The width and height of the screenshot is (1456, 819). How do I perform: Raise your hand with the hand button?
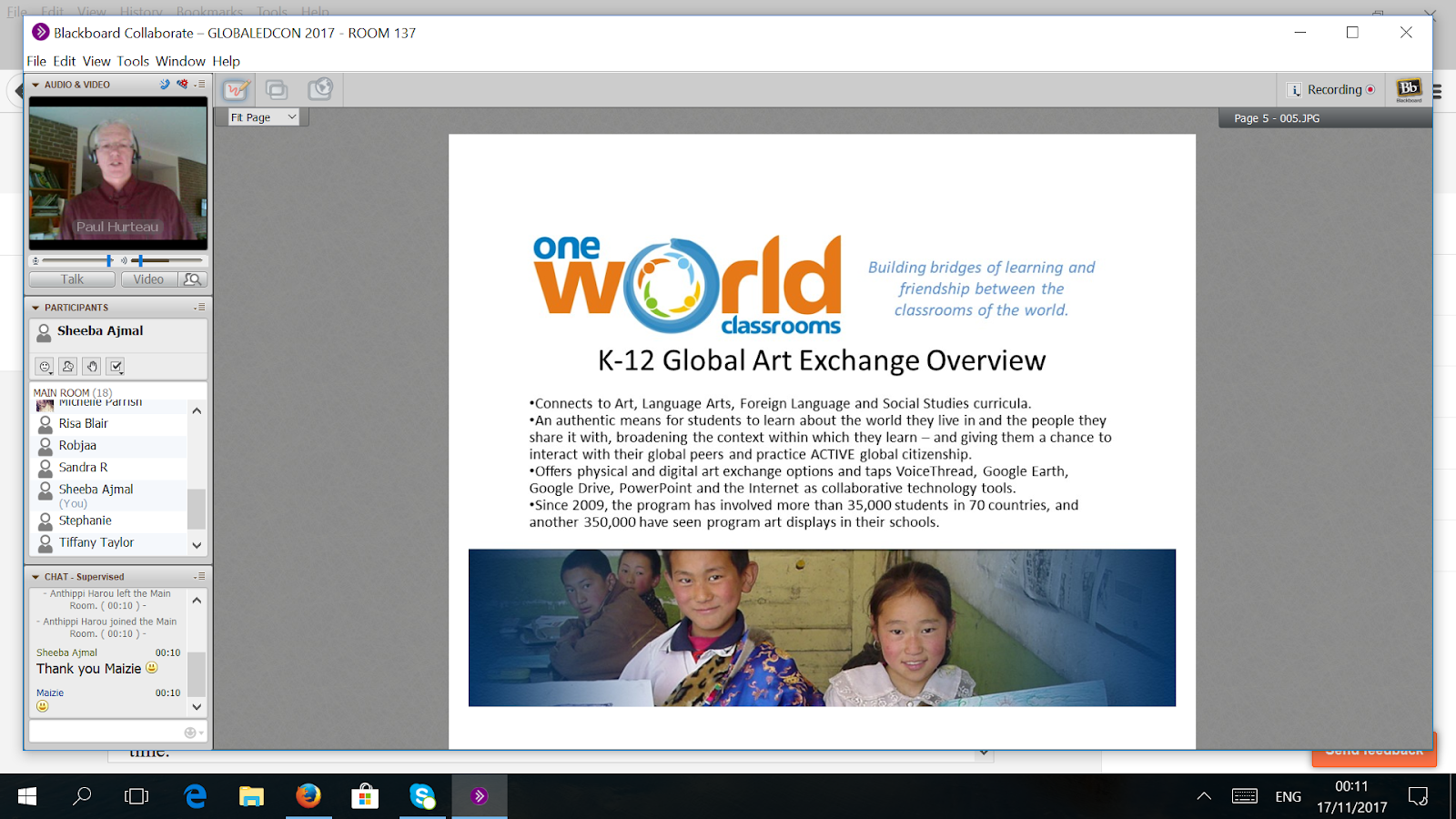(x=91, y=367)
